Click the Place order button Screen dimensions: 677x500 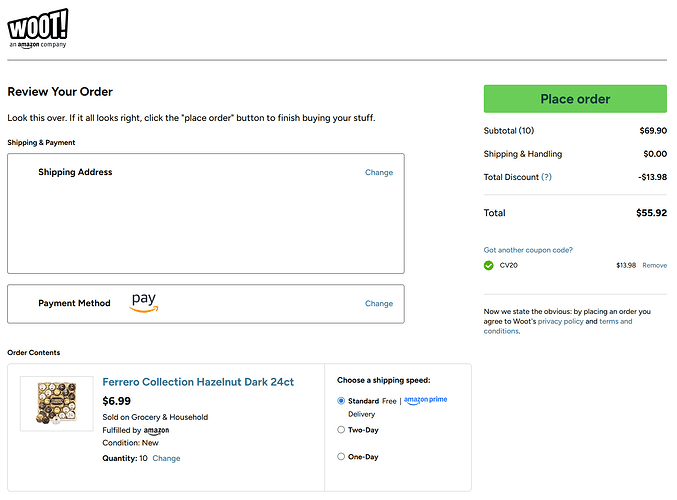pos(575,99)
